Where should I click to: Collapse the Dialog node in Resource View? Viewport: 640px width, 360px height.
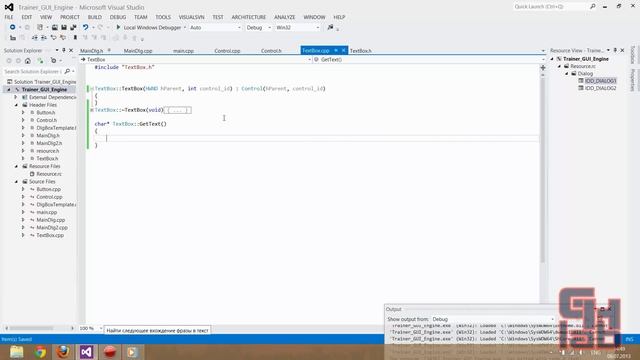coord(567,73)
